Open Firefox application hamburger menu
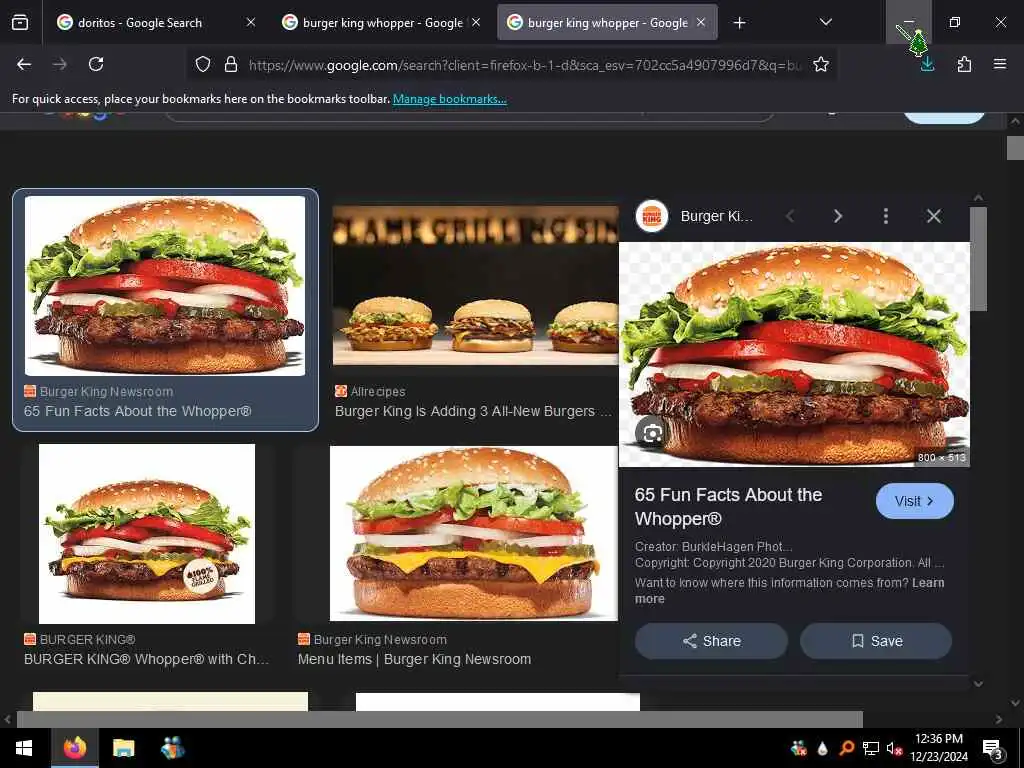Screen dimensions: 1024x768 click(1000, 64)
